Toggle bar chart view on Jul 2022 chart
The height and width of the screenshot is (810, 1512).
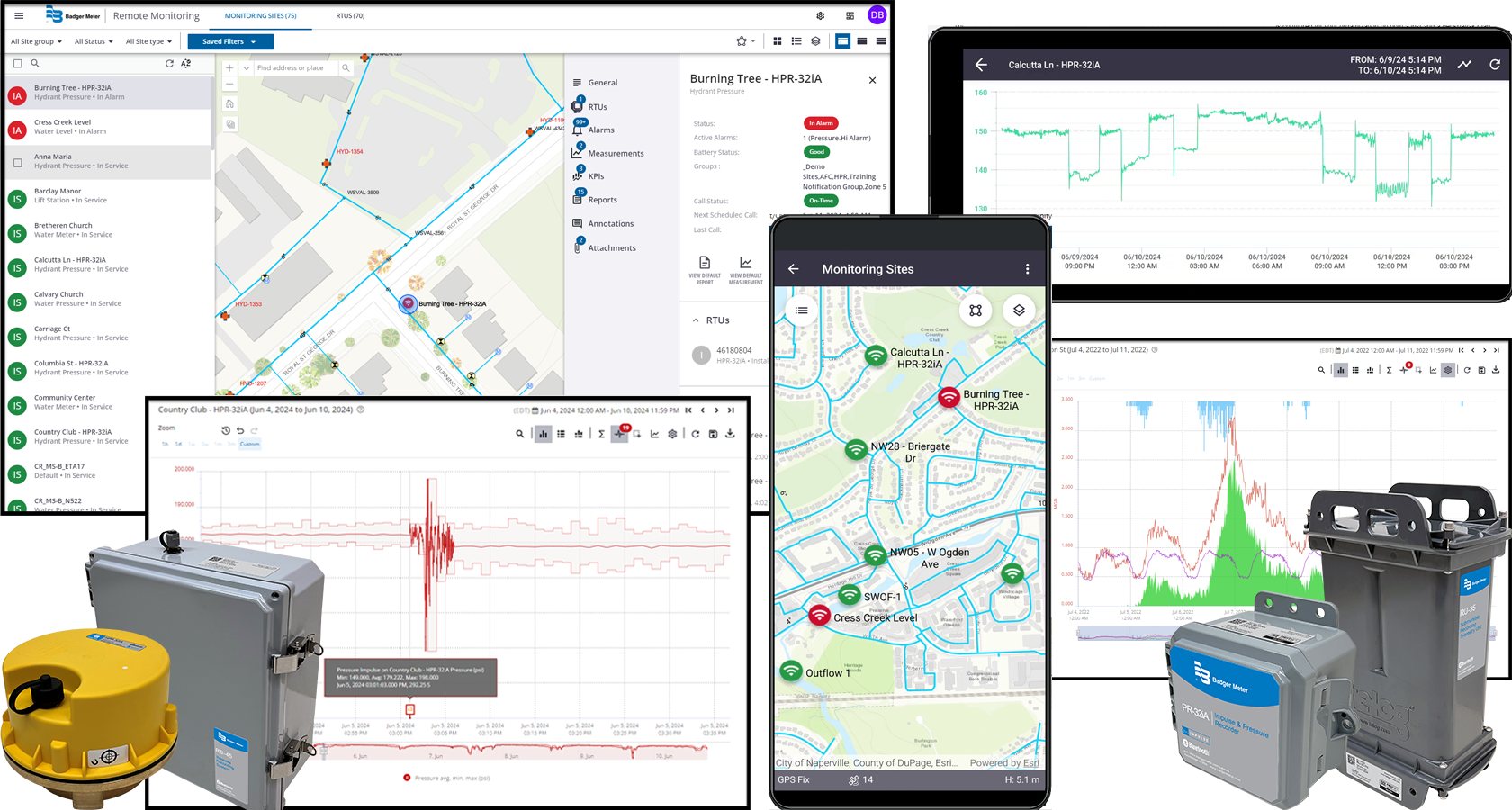(1340, 370)
